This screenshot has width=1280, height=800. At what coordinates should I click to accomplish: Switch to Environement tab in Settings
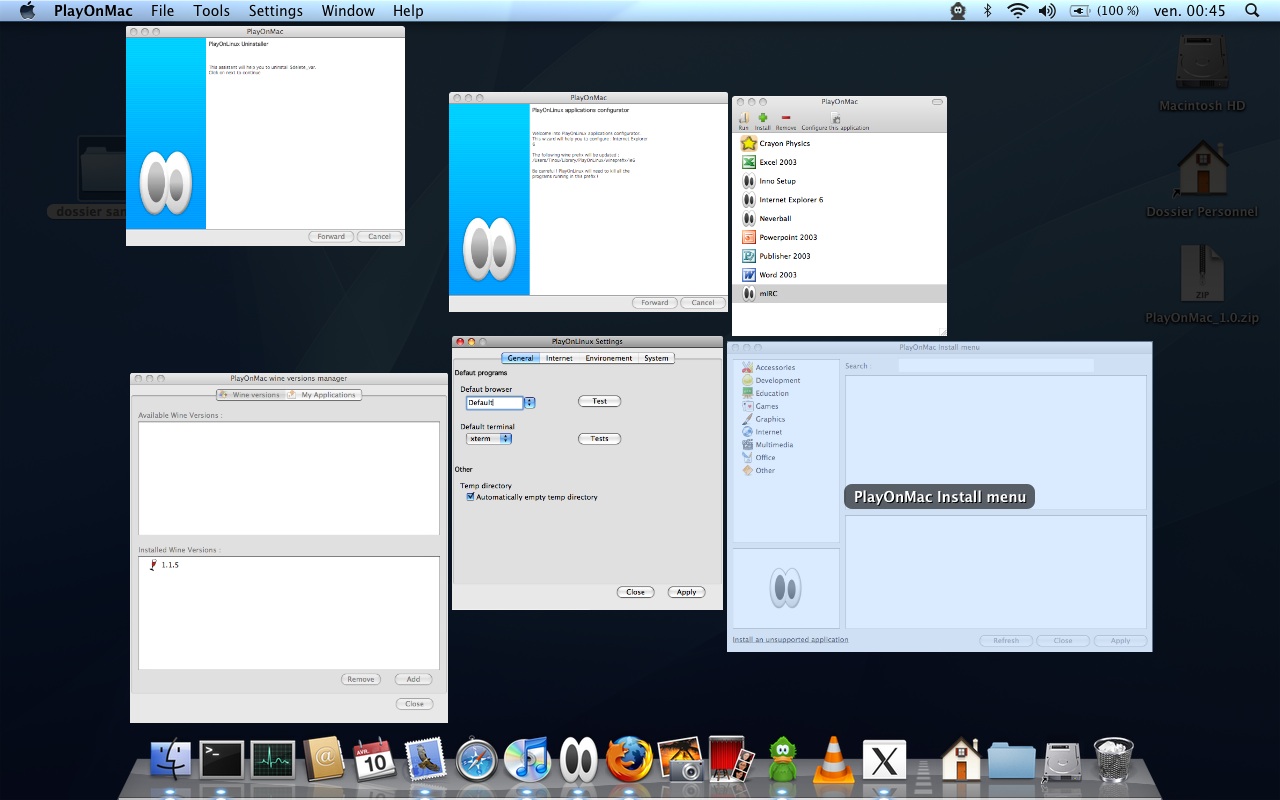[609, 358]
